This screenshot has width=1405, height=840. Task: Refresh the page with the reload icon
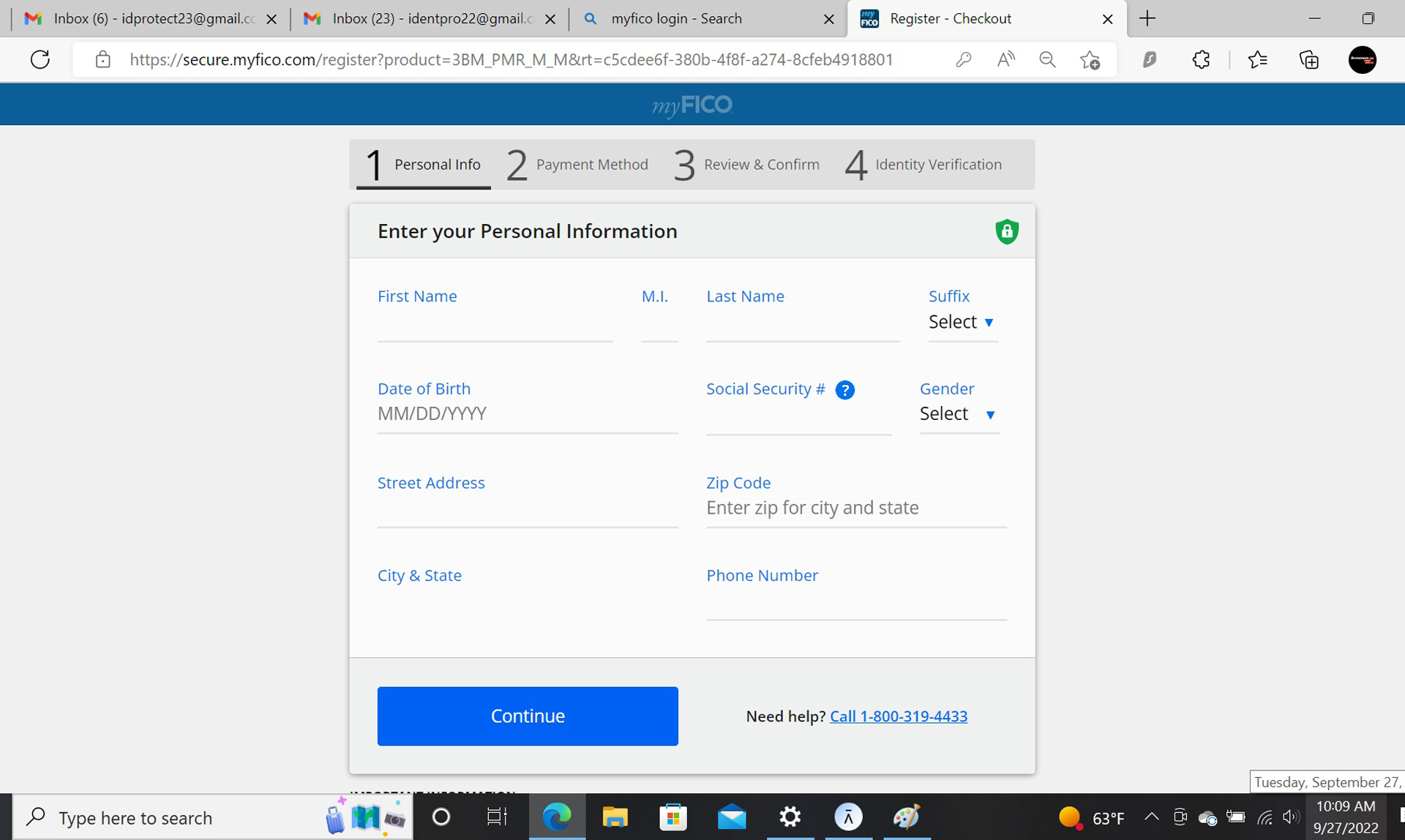point(40,59)
